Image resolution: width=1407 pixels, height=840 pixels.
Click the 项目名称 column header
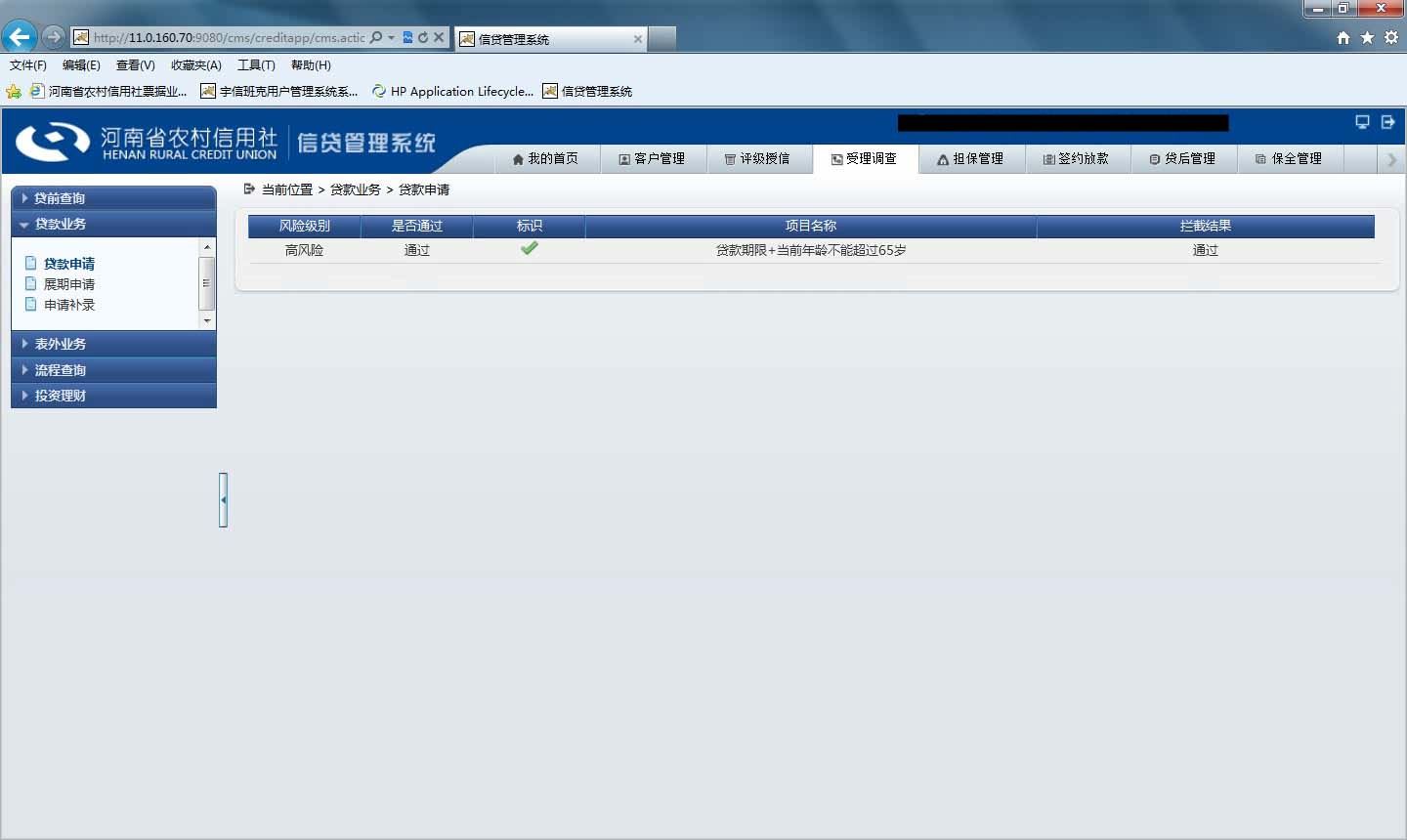[811, 226]
